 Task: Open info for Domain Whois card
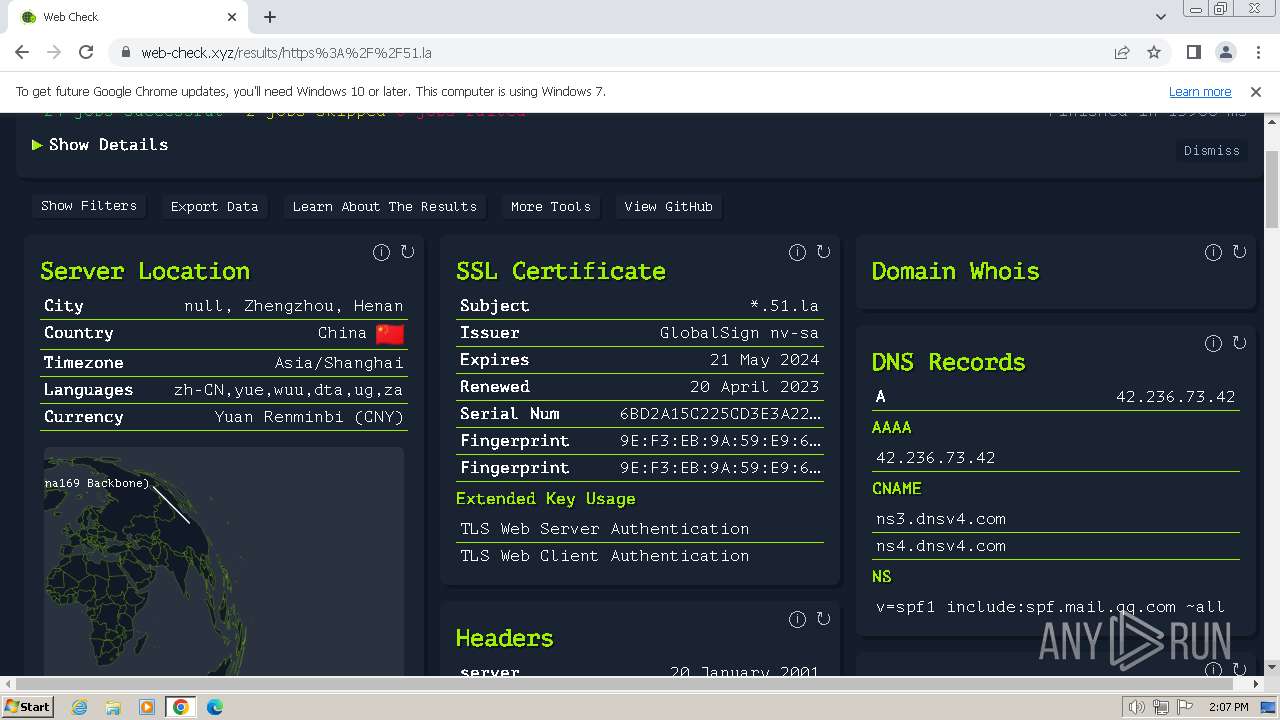click(x=1213, y=253)
